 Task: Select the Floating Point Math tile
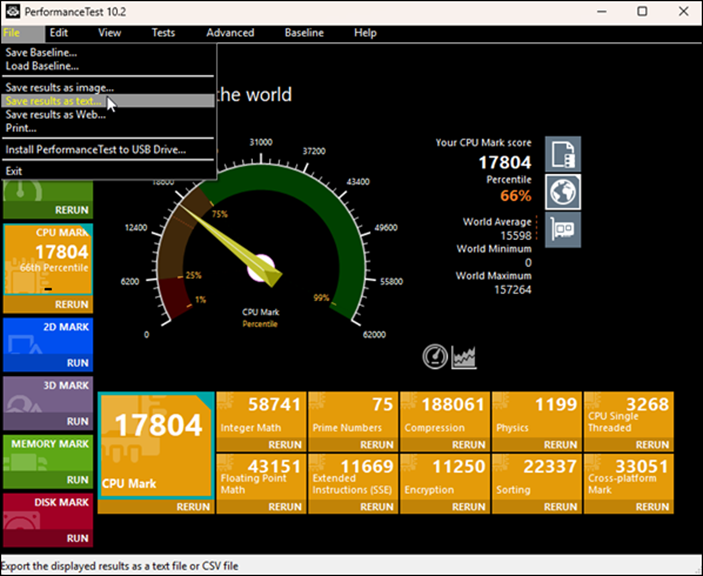pyautogui.click(x=261, y=477)
